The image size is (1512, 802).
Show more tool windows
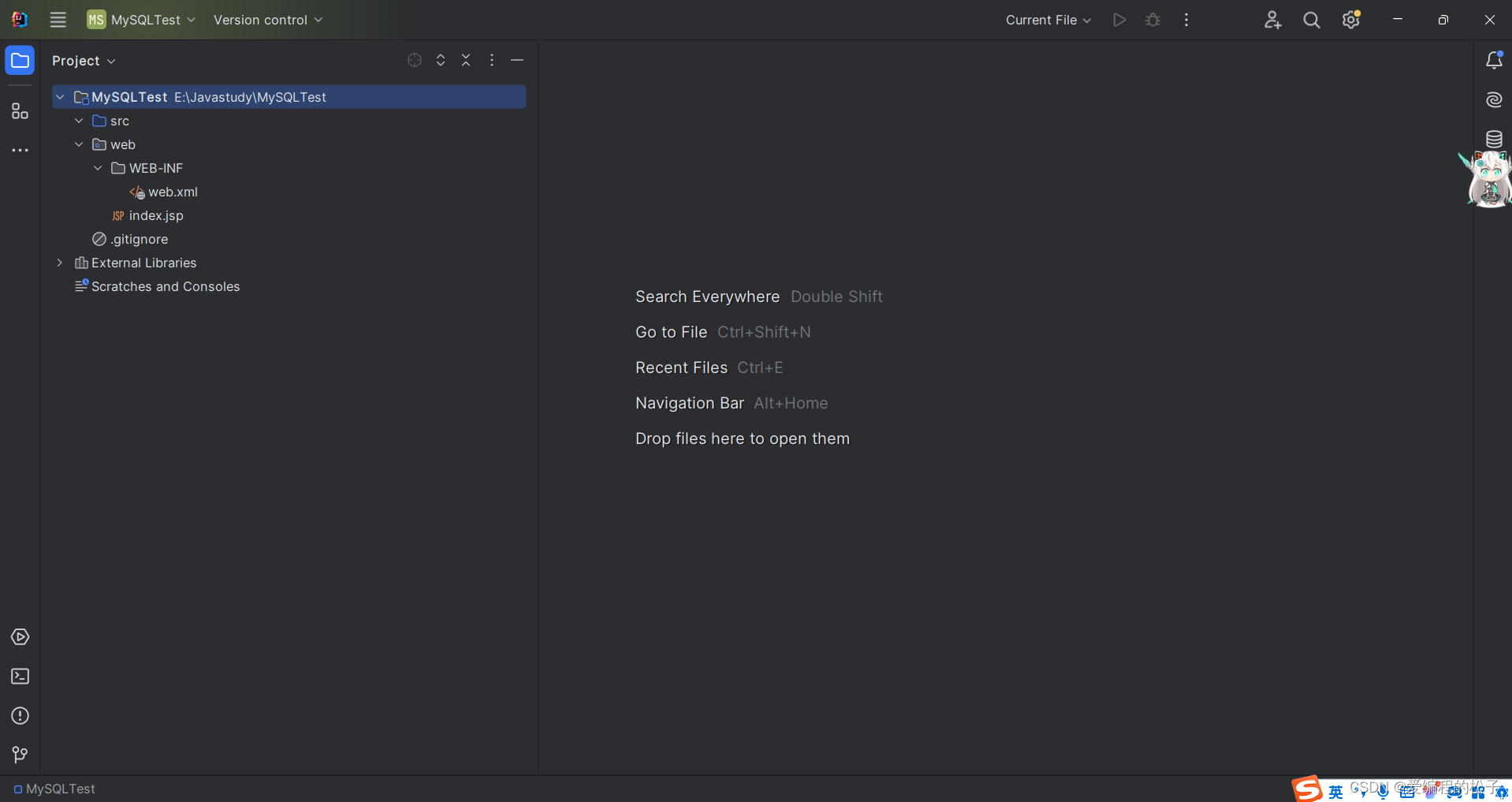click(20, 150)
